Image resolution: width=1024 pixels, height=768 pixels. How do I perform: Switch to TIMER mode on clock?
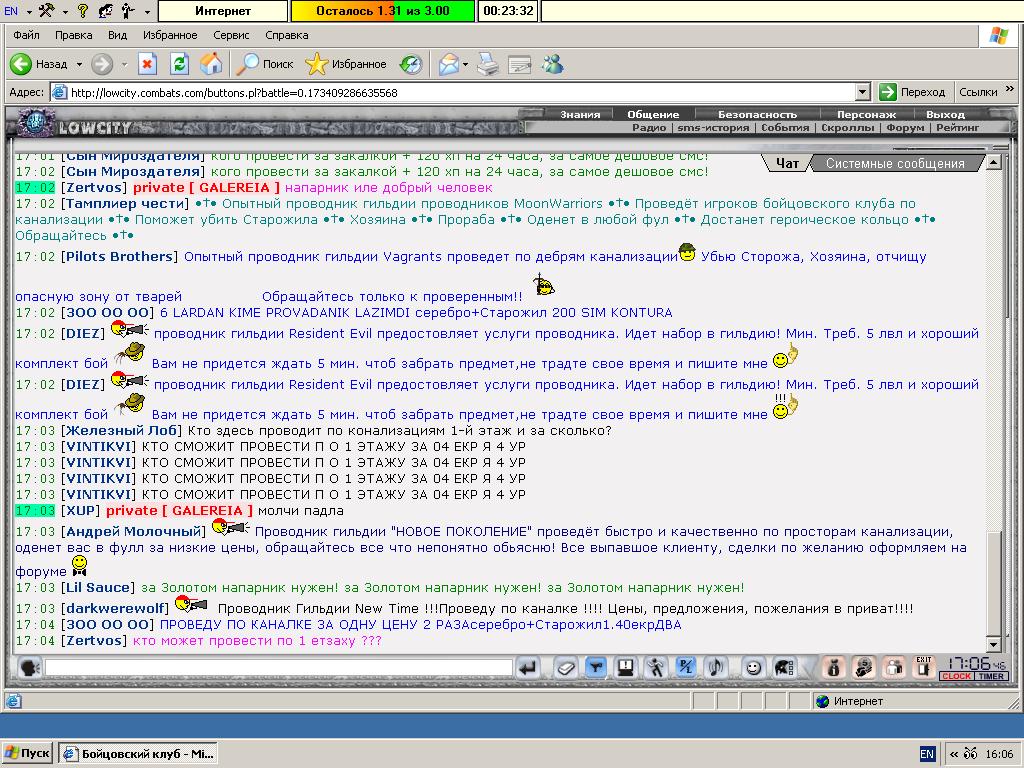tap(991, 677)
